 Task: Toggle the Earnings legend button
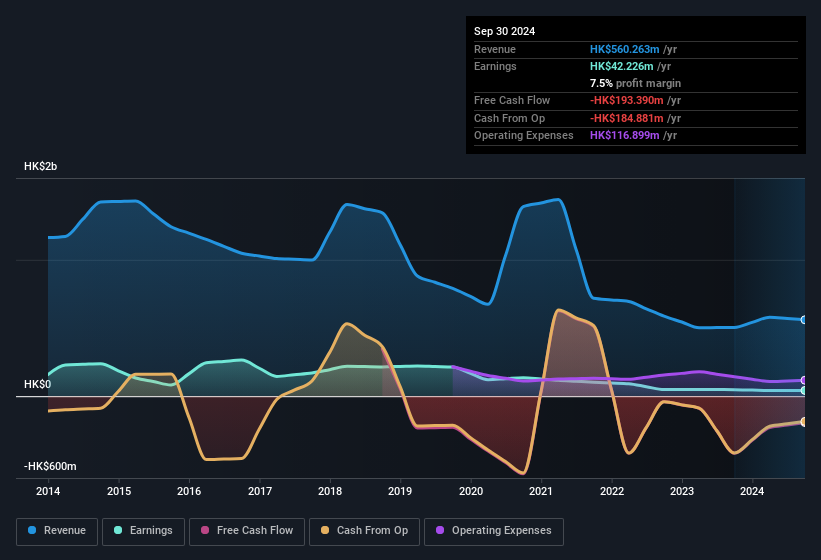click(143, 531)
